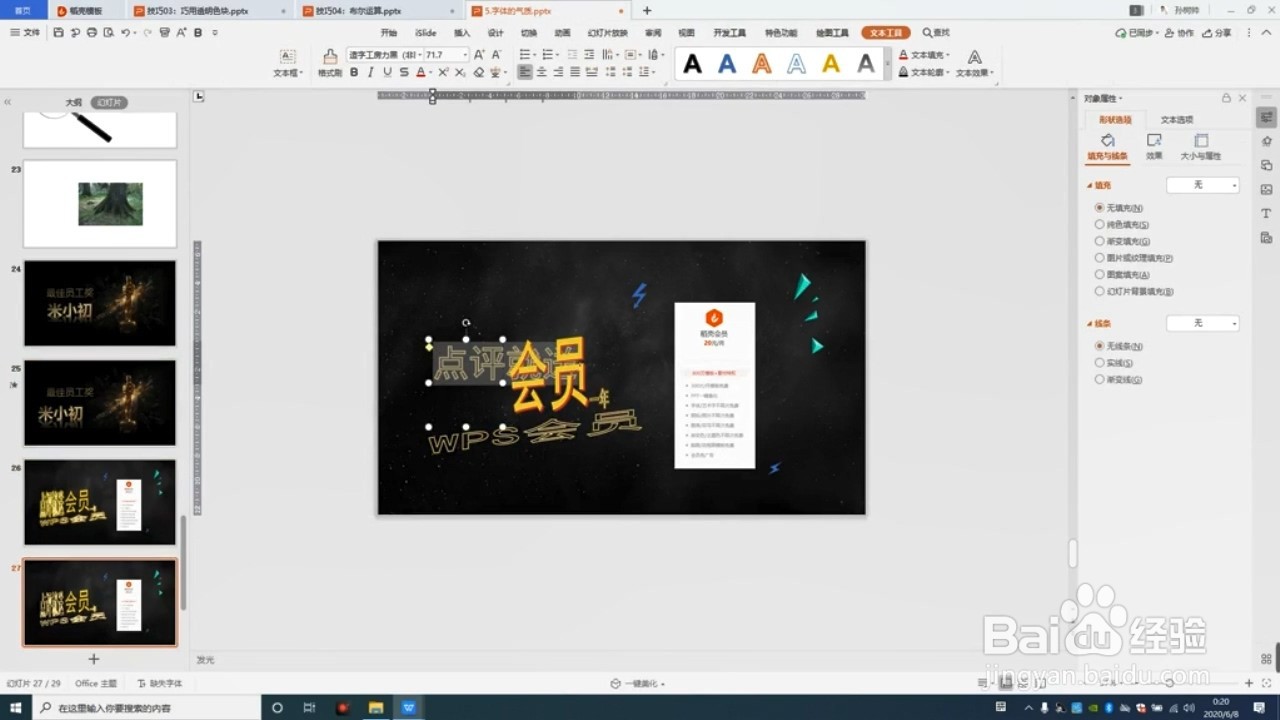Click the Redo arrow icon

[149, 33]
